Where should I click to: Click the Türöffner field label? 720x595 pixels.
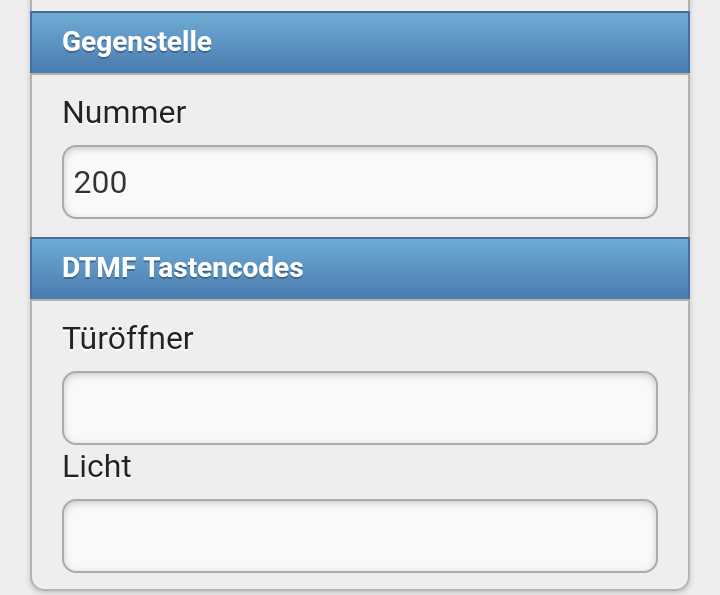coord(128,338)
